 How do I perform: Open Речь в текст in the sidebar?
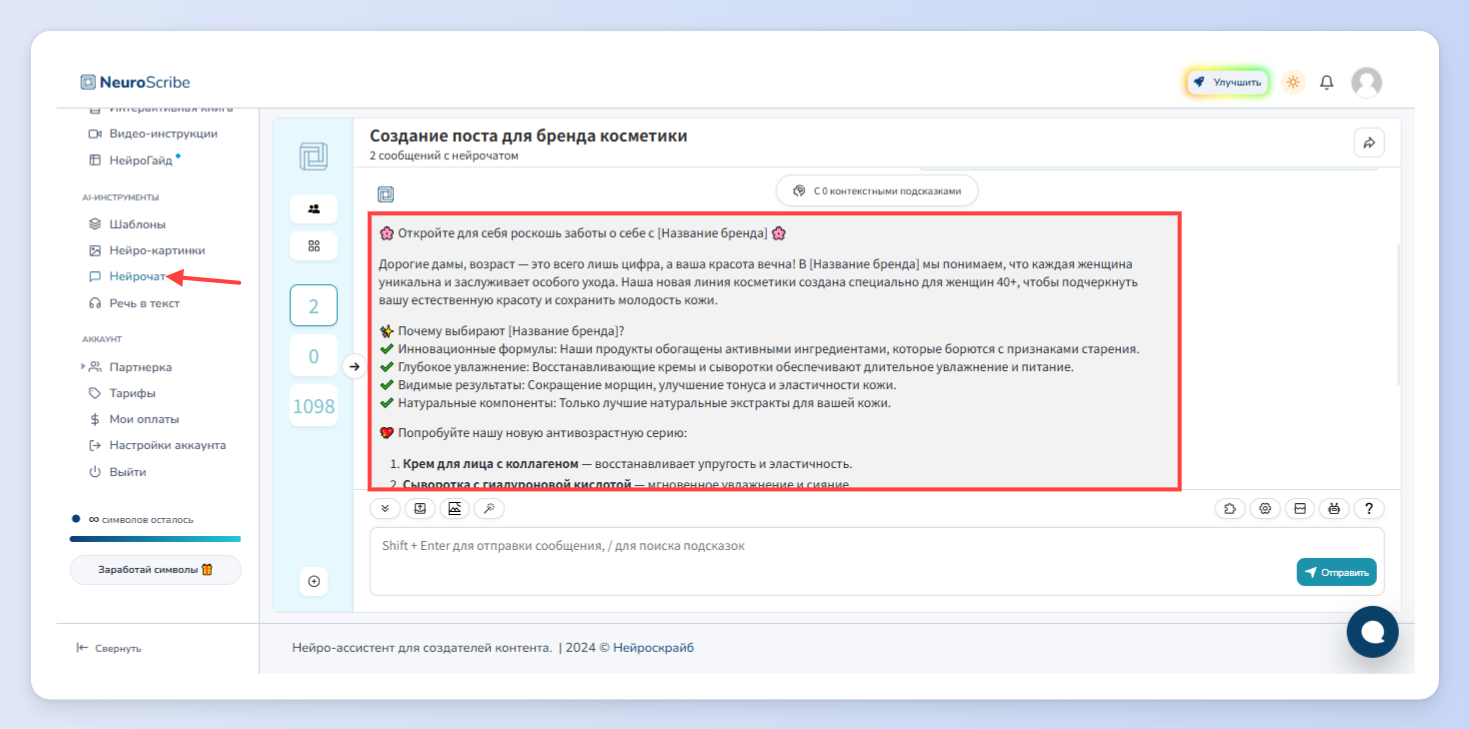point(135,303)
